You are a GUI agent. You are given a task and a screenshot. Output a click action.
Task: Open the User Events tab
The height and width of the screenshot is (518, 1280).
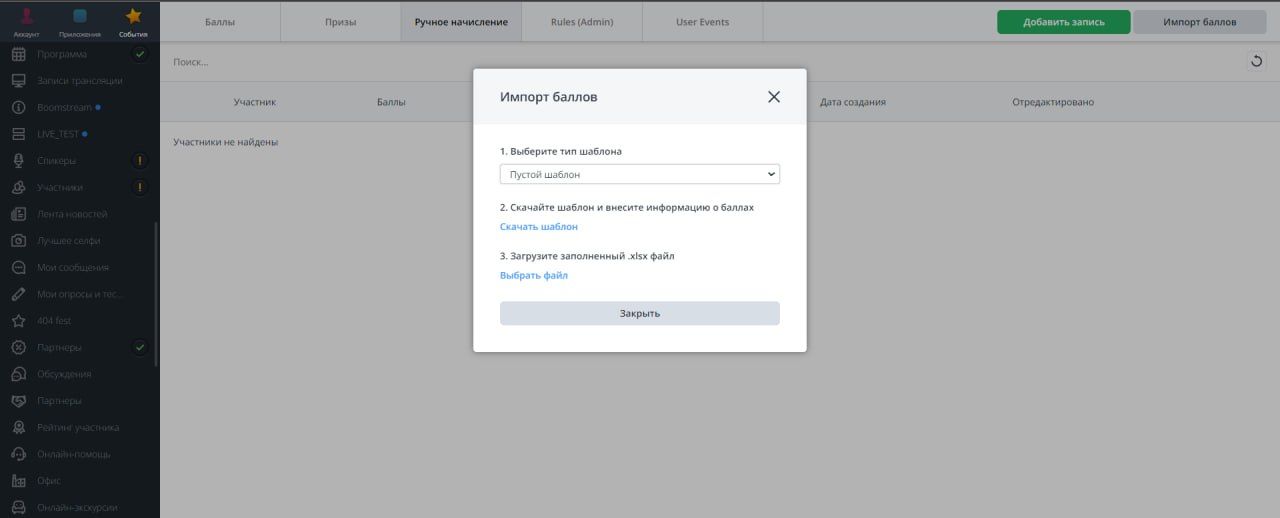coord(702,22)
